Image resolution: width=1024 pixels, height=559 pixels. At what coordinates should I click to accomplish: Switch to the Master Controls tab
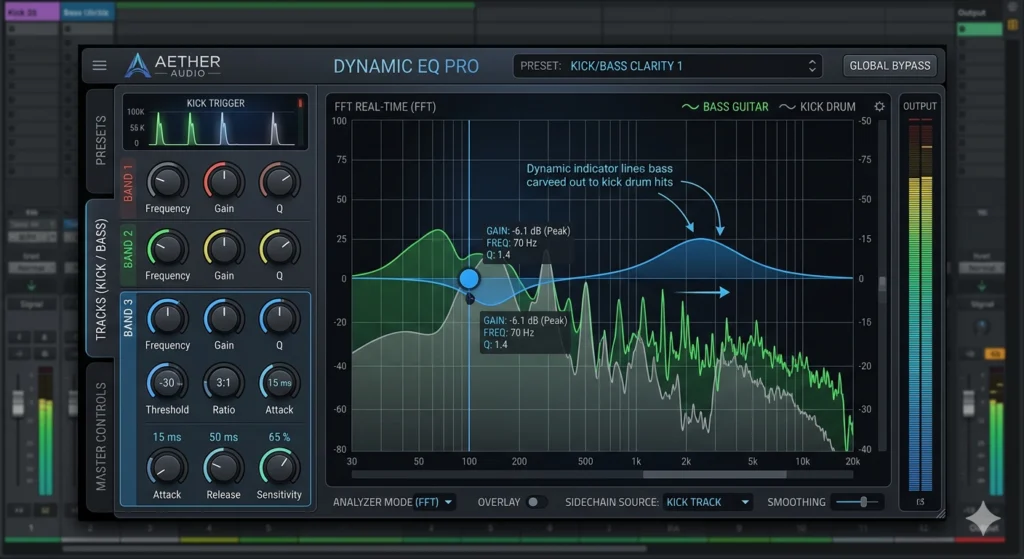(101, 436)
